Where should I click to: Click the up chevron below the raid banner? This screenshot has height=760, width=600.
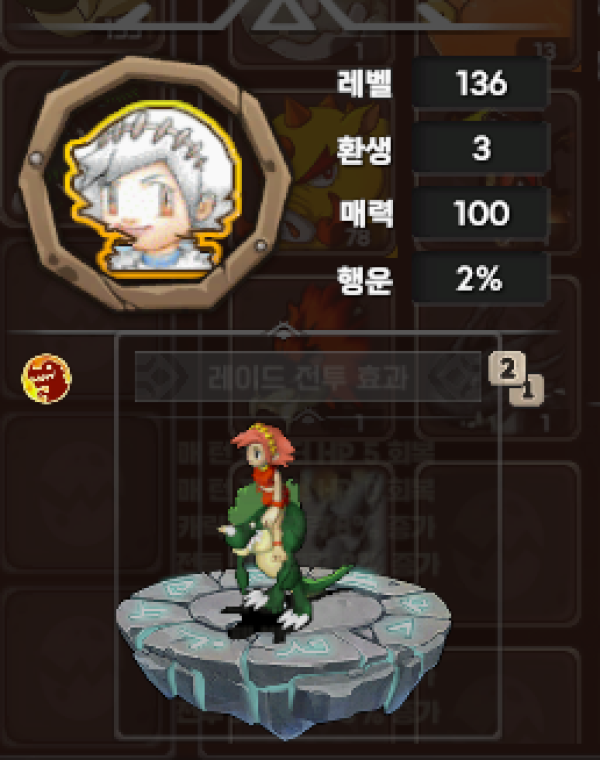coord(308,414)
